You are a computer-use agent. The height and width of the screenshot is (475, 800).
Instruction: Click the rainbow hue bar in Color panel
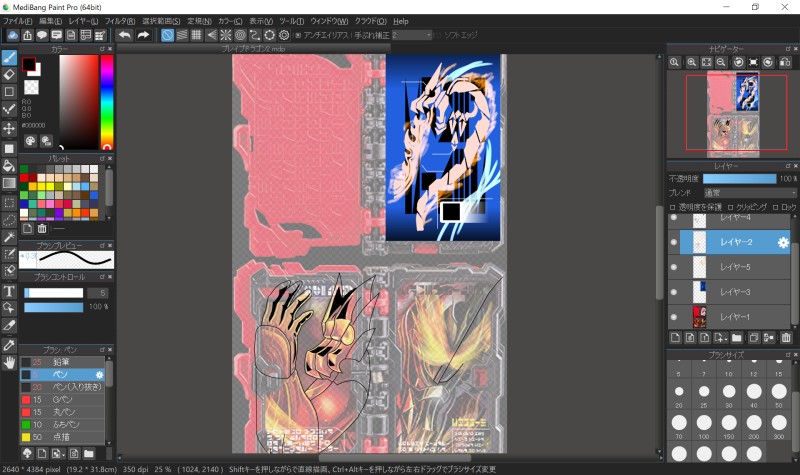tap(107, 102)
